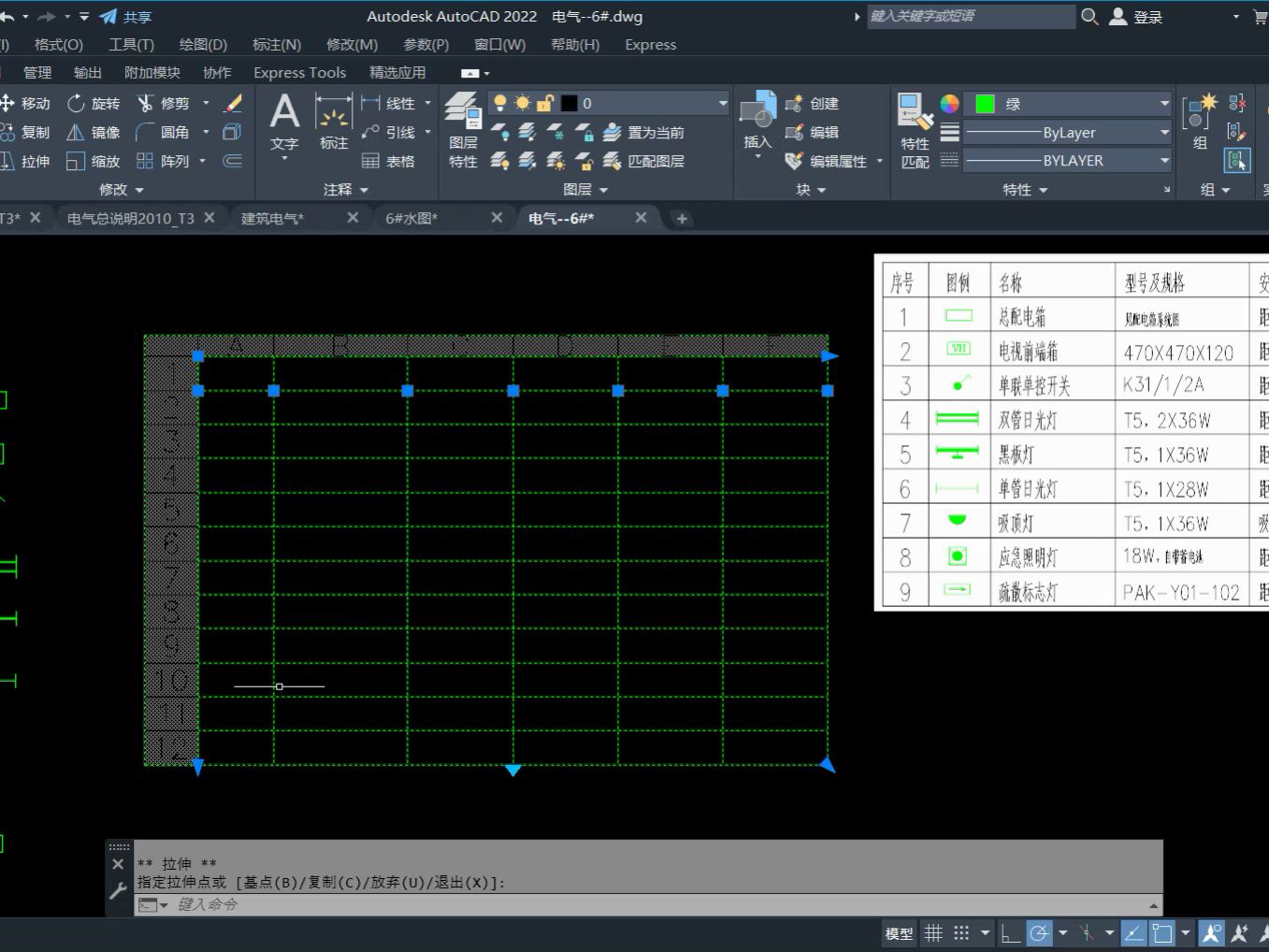
Task: Toggle polar tracking in status bar
Action: click(x=1039, y=932)
